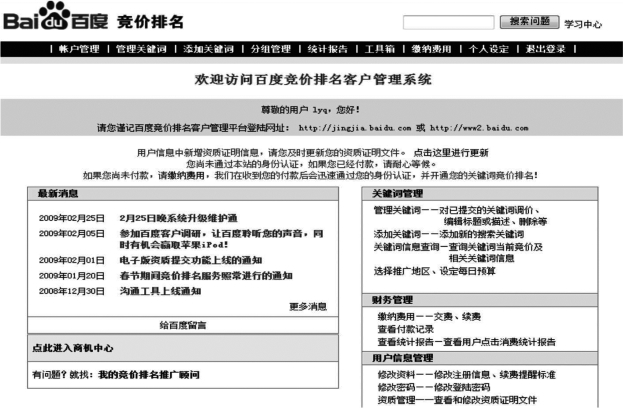The image size is (623, 408).
Task: Click the 2009年01月20日 date text
Action: pos(72,276)
